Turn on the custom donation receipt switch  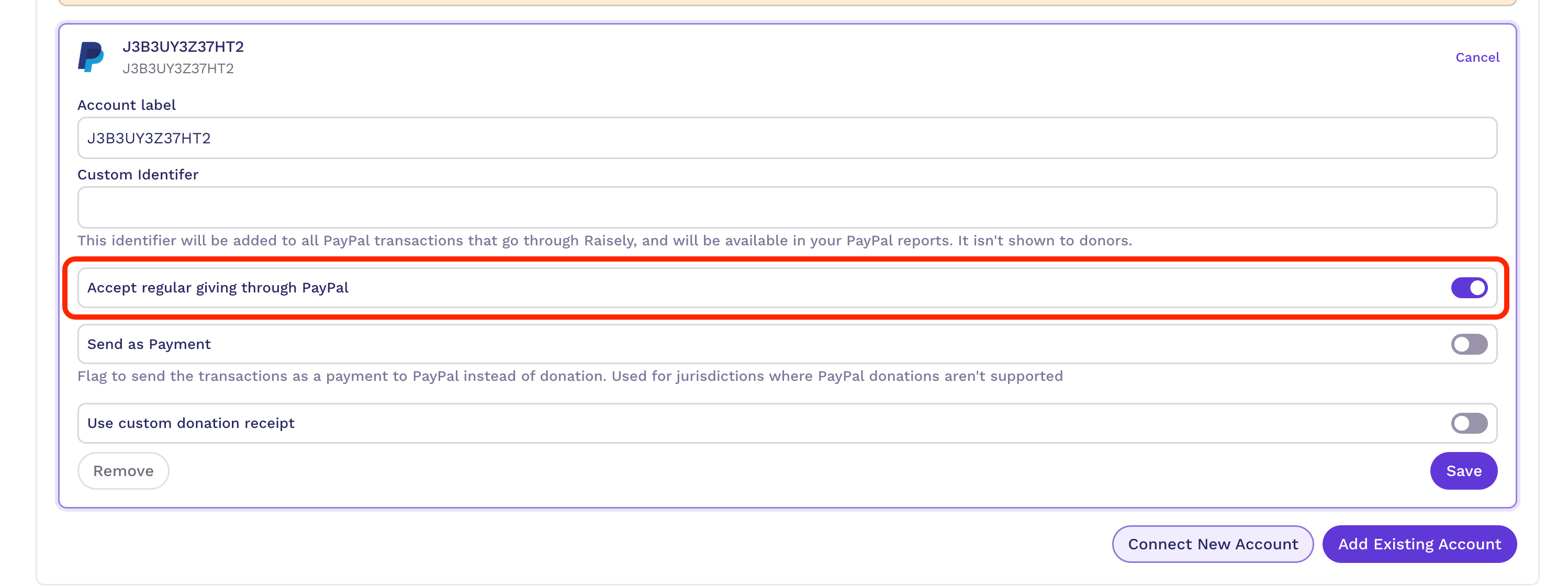(x=1468, y=423)
